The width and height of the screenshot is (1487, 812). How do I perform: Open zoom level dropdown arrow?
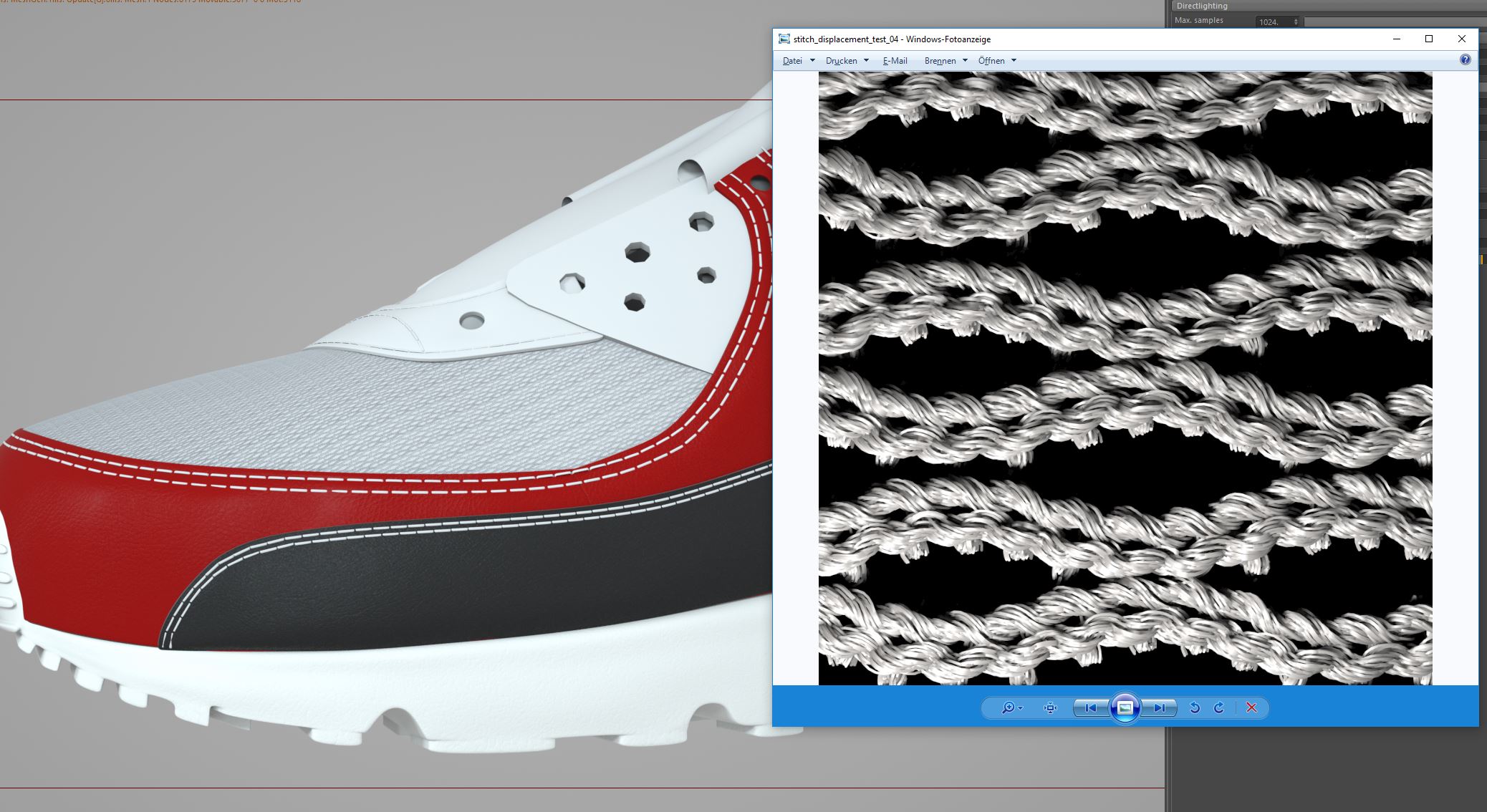pos(1021,708)
